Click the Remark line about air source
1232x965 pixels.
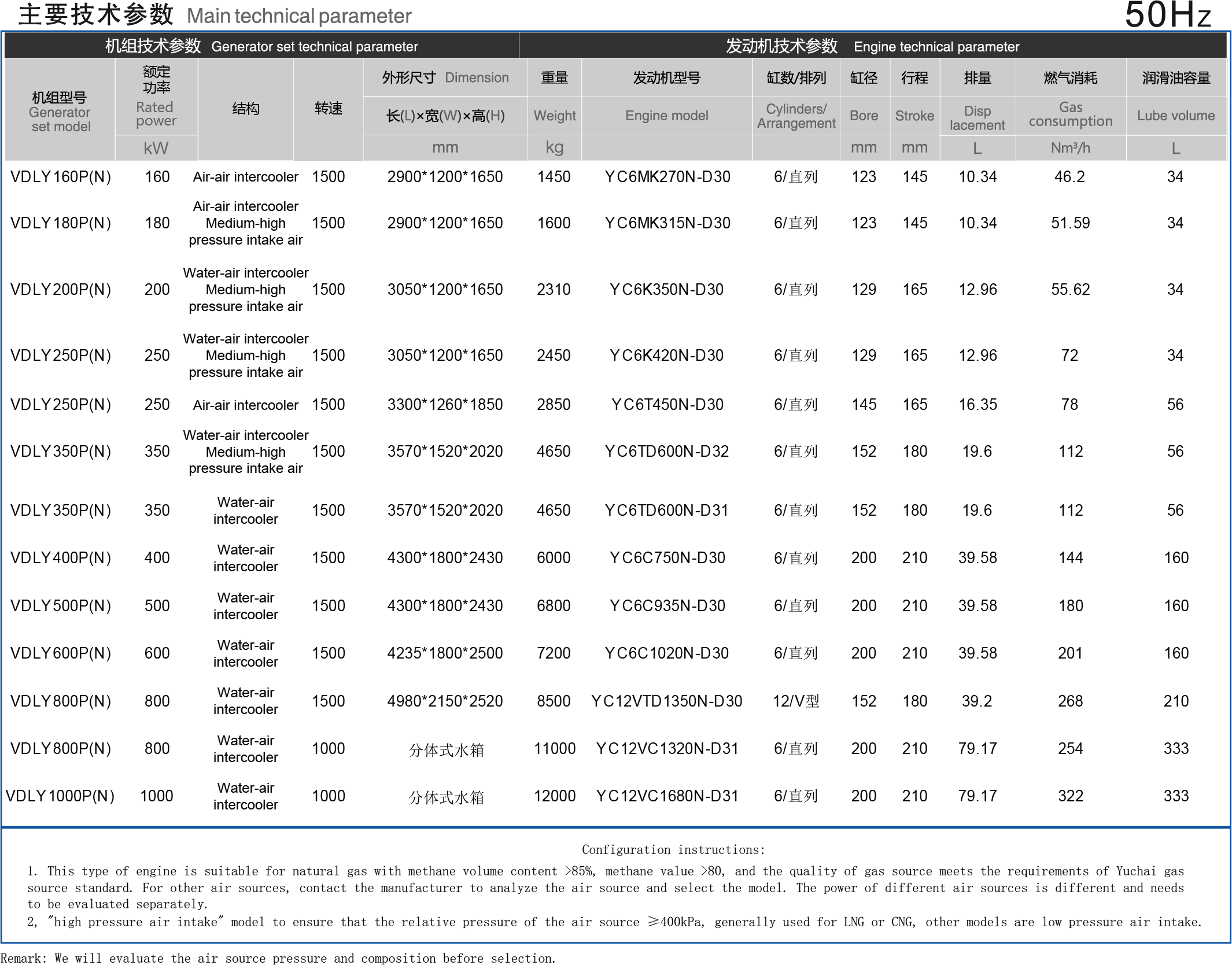(x=278, y=958)
